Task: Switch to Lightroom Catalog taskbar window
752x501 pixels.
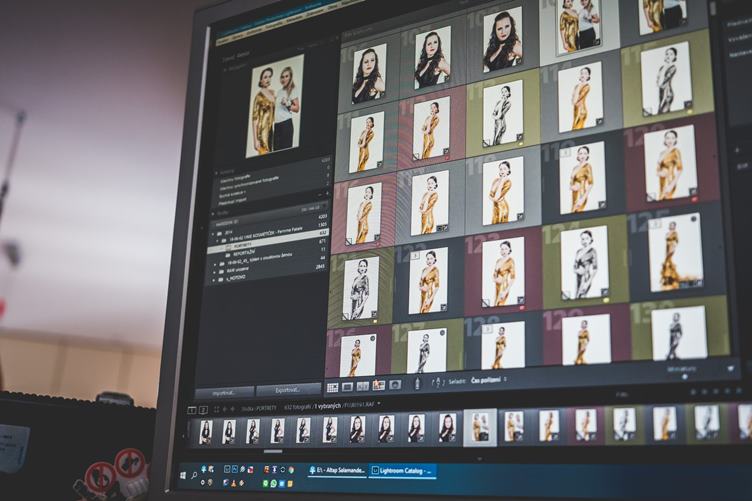Action: (403, 471)
